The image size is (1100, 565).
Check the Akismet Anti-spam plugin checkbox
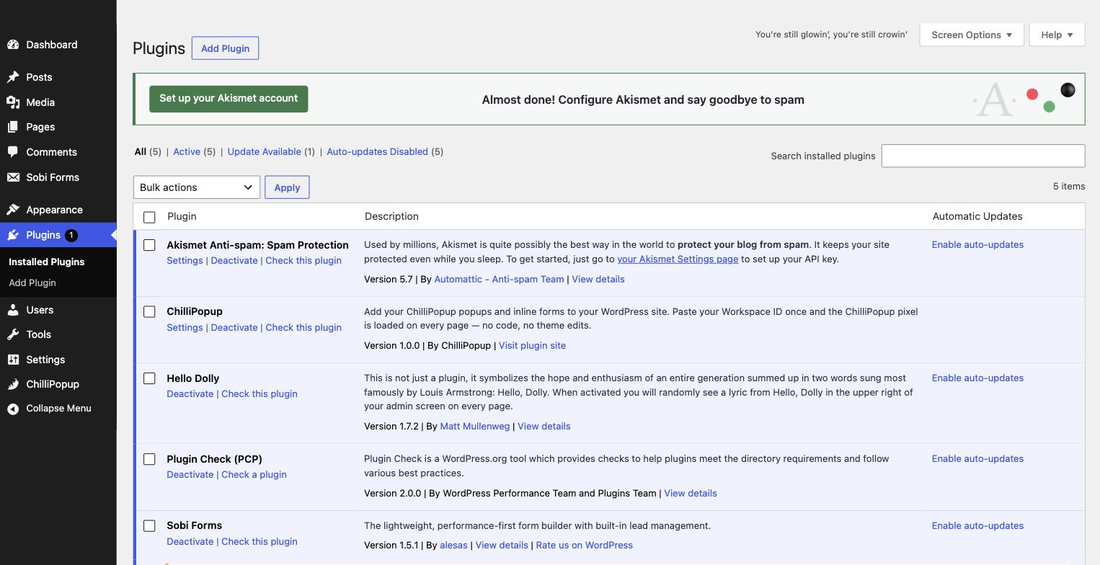tap(149, 245)
